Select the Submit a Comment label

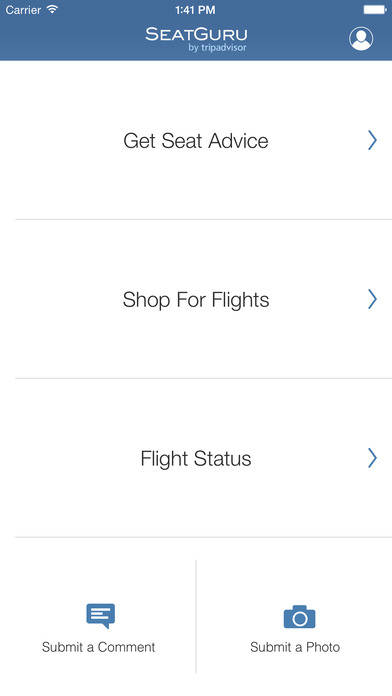99,647
